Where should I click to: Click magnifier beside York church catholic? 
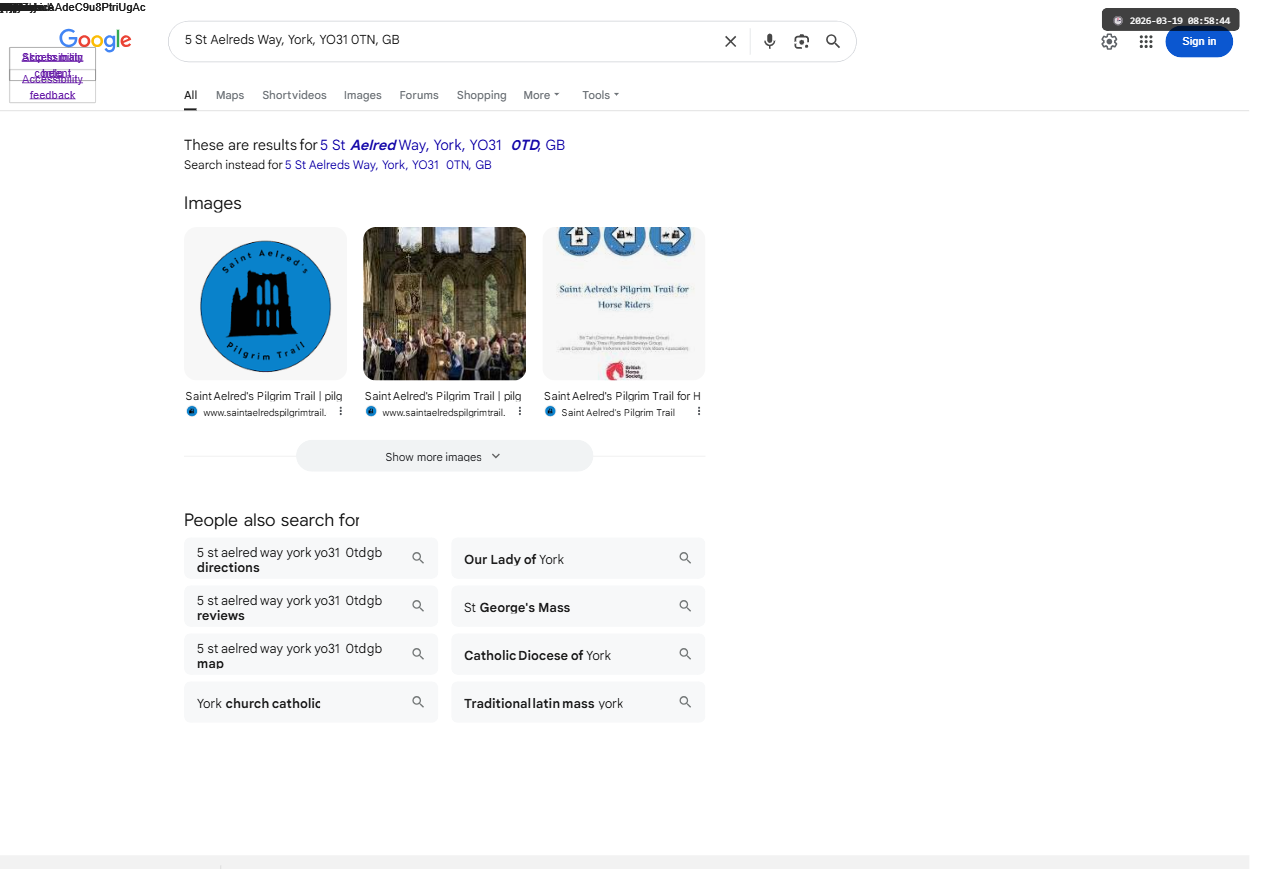(418, 702)
